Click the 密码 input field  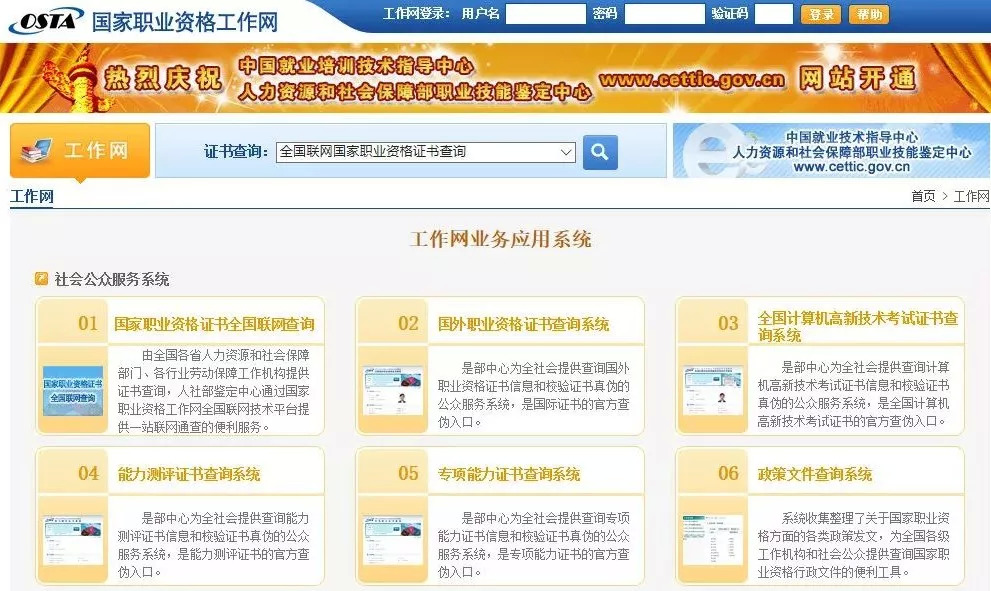(x=664, y=14)
